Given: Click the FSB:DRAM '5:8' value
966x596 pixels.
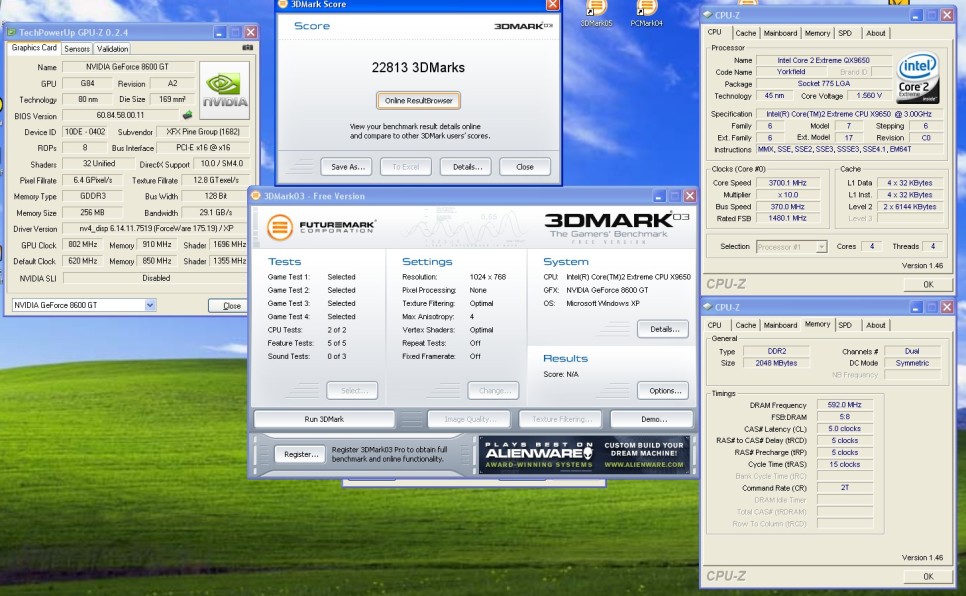Looking at the screenshot, I should coord(844,417).
